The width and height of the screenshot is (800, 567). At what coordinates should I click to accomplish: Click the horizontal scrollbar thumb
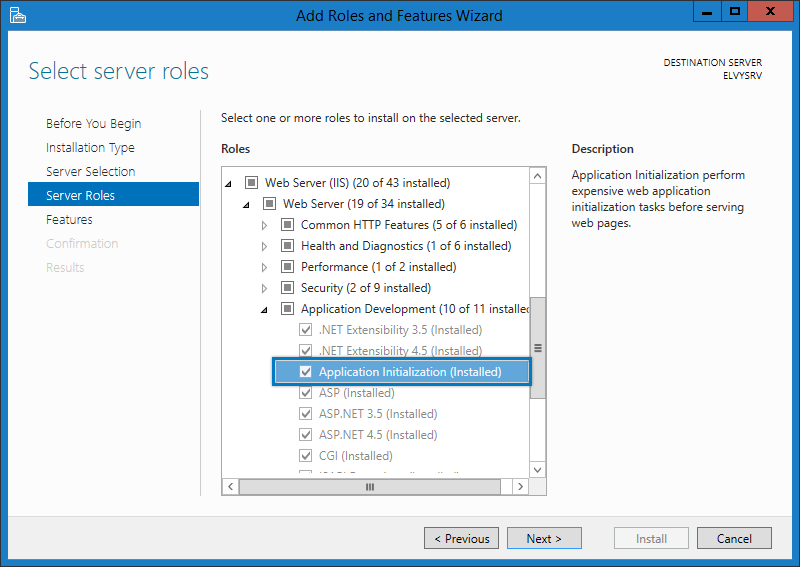point(370,486)
